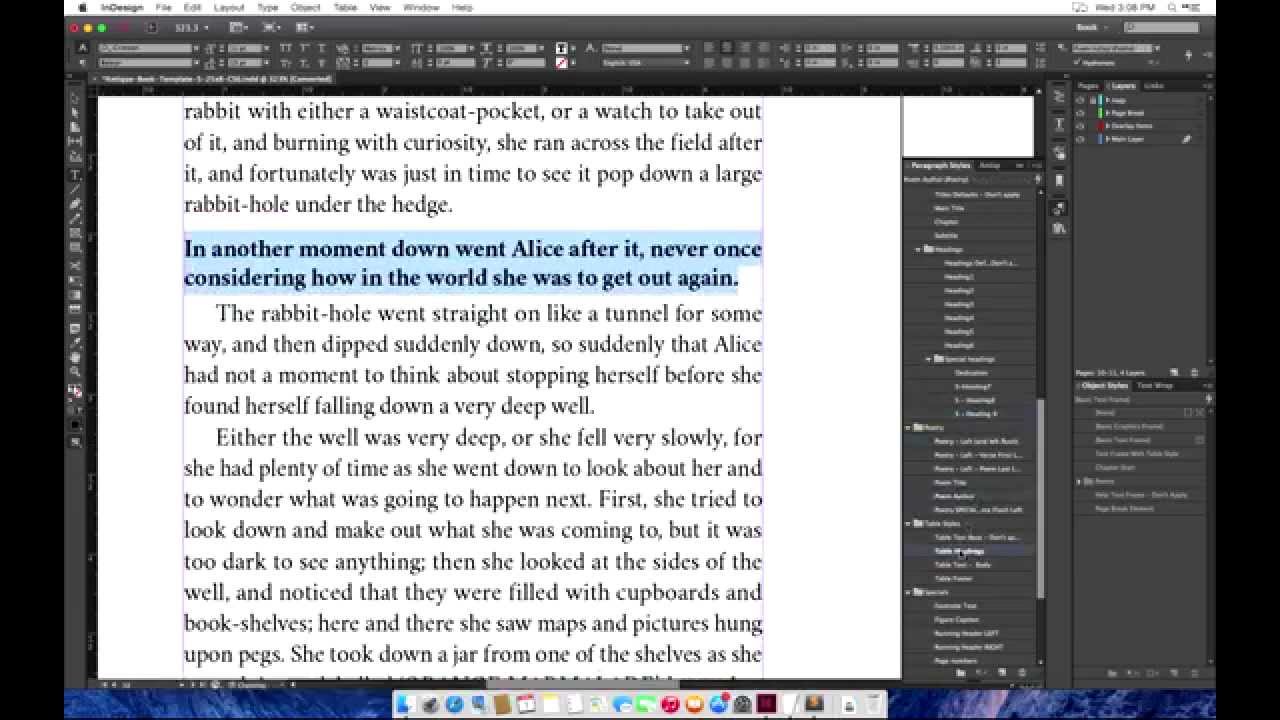This screenshot has height=720, width=1280.
Task: Collapse the Headings style group
Action: tap(918, 249)
